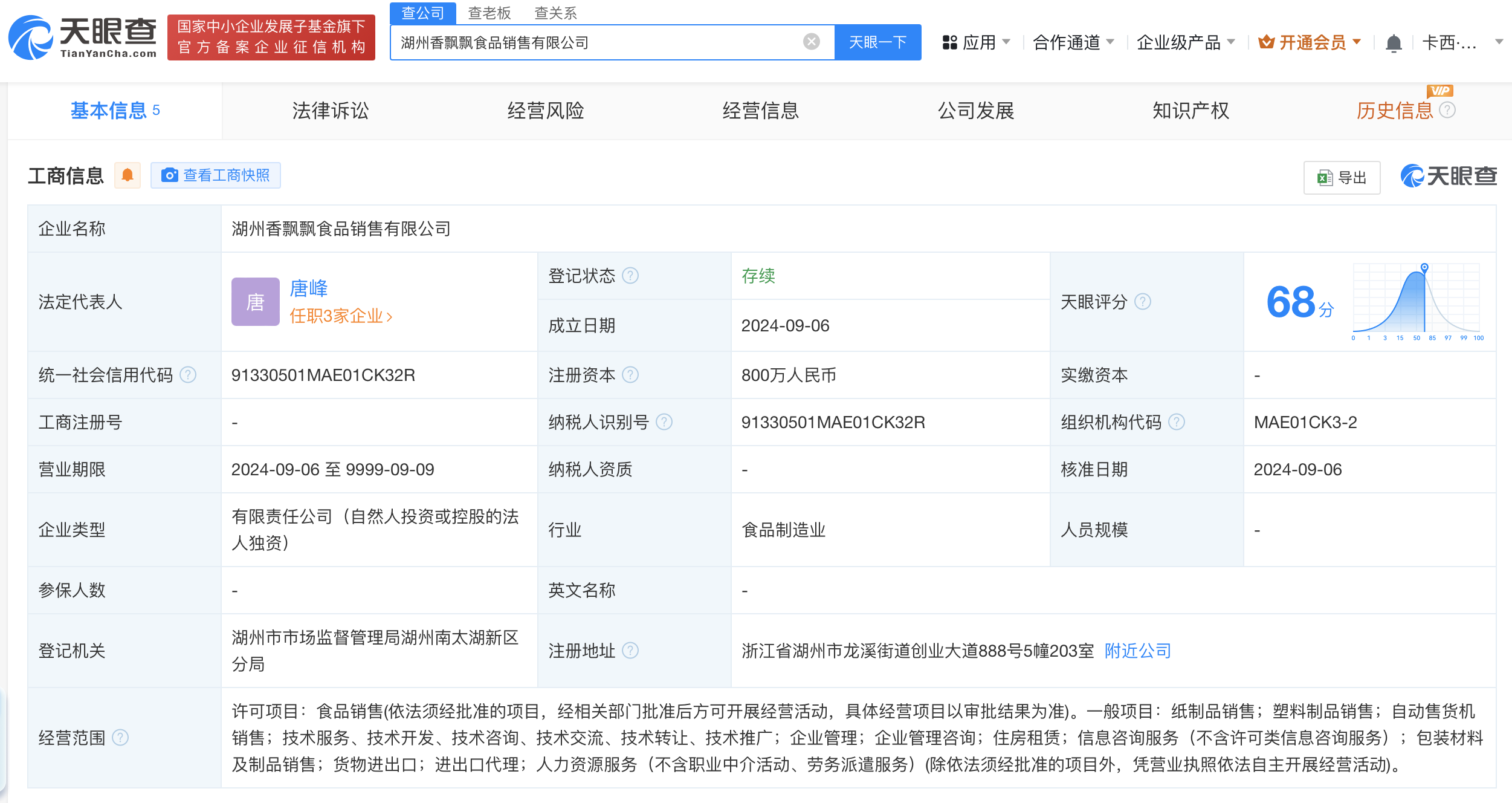1512x803 pixels.
Task: Open help icon next to 注册资本
Action: tap(630, 375)
